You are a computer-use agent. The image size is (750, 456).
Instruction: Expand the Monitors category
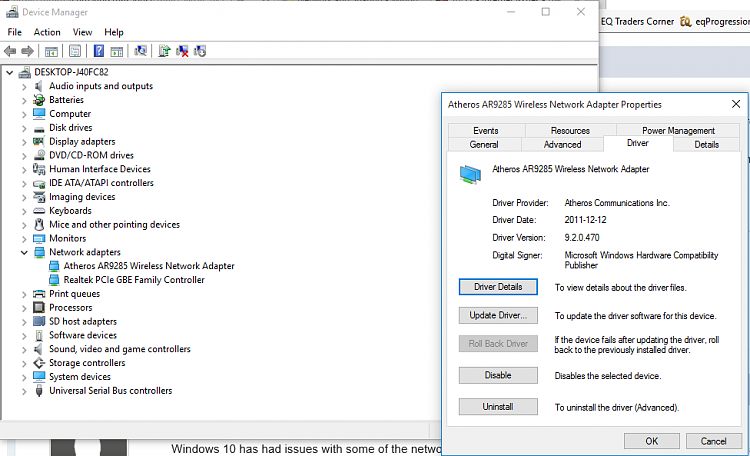(24, 239)
